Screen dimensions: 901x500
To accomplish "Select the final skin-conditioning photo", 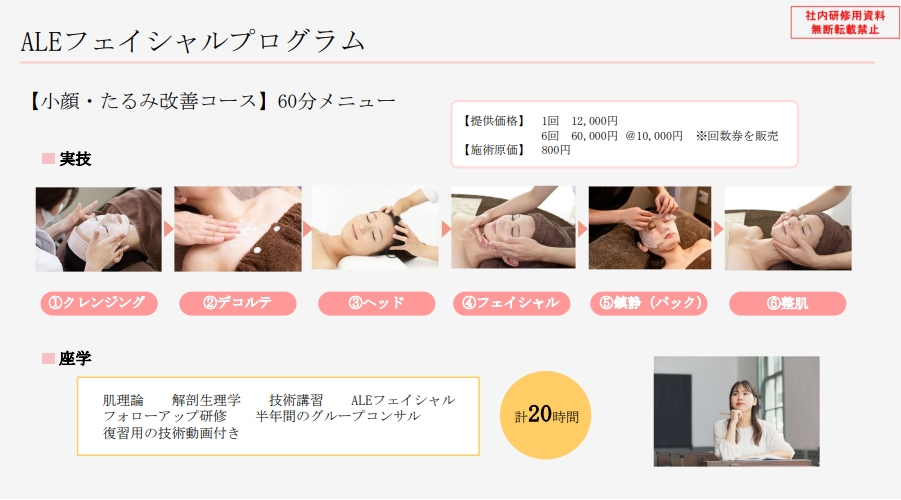I will [788, 228].
